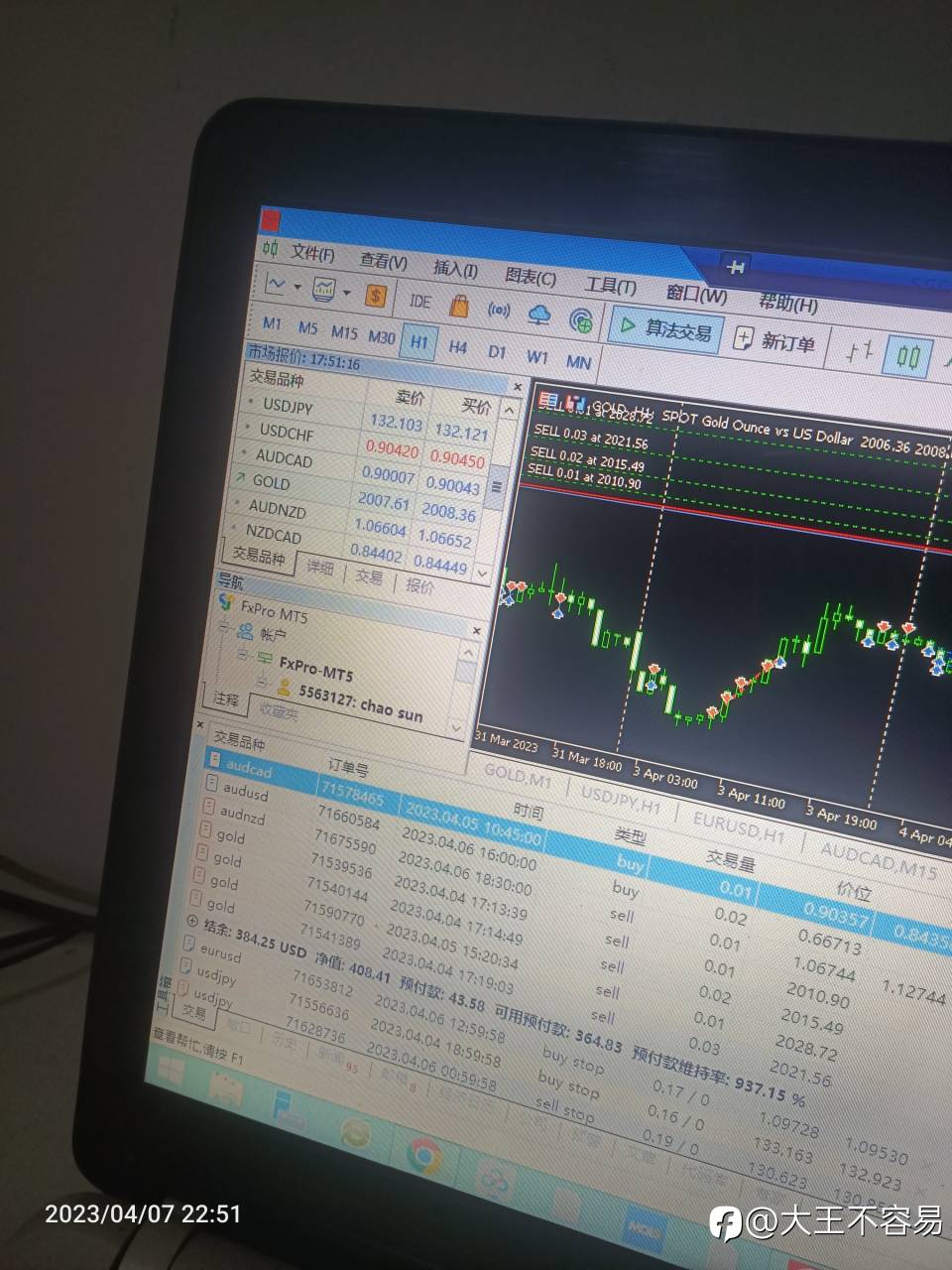This screenshot has height=1270, width=952.
Task: Open the 文件(F) menu
Action: (x=312, y=254)
